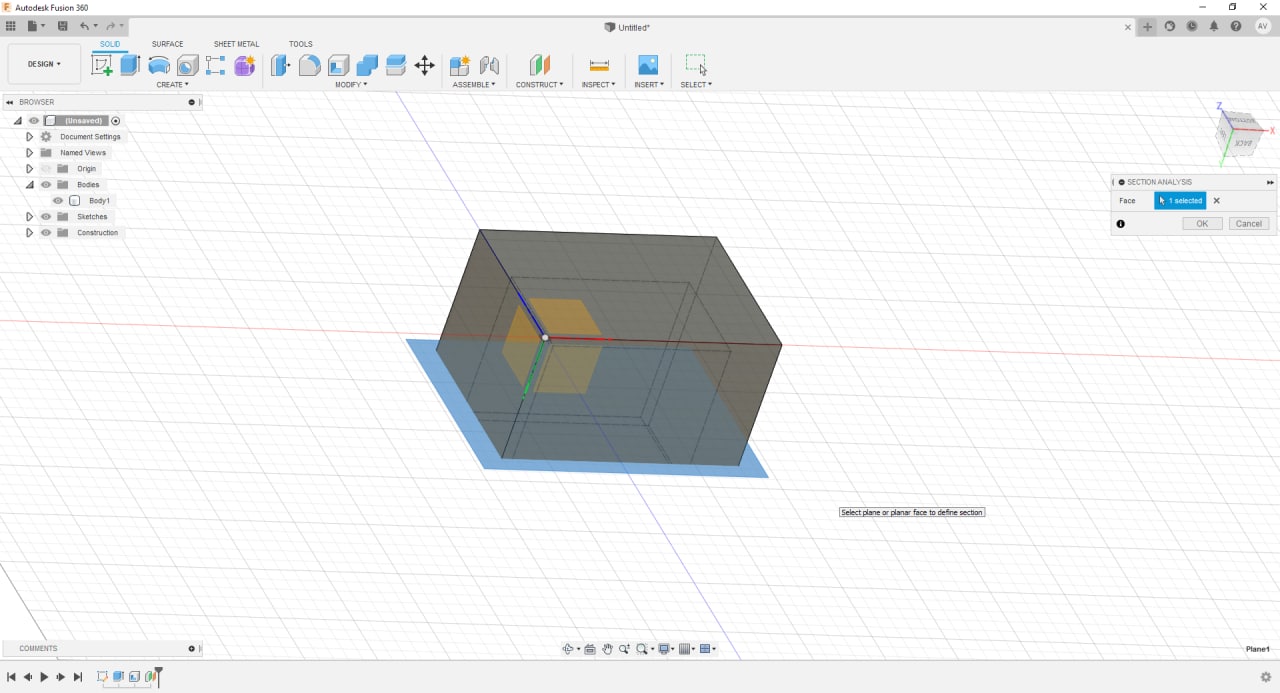Open the DESIGN workspace dropdown
This screenshot has width=1280, height=693.
click(44, 64)
